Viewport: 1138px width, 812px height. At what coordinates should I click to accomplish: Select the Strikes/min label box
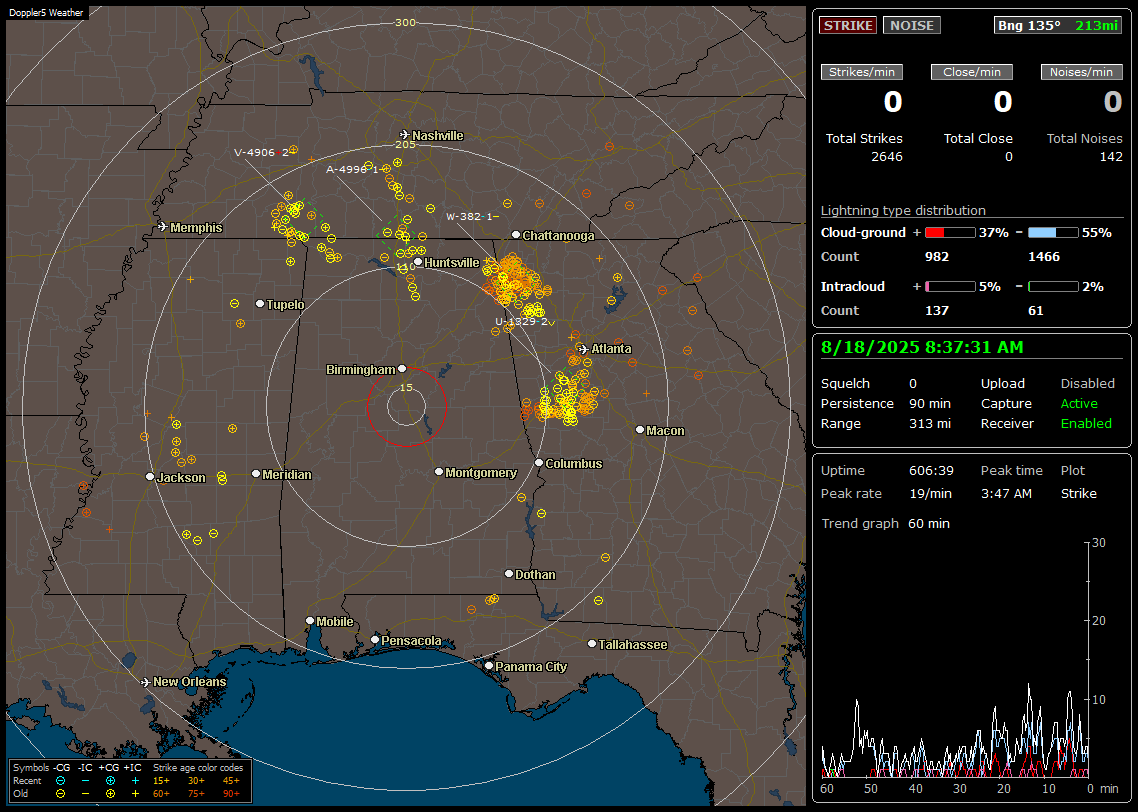click(861, 72)
